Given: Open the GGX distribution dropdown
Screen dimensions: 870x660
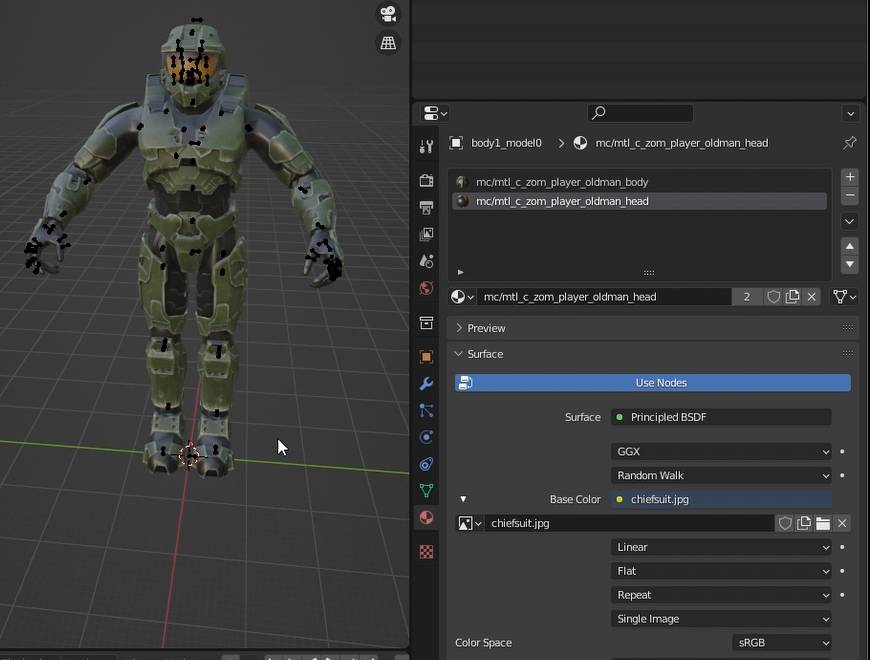Looking at the screenshot, I should coord(721,452).
